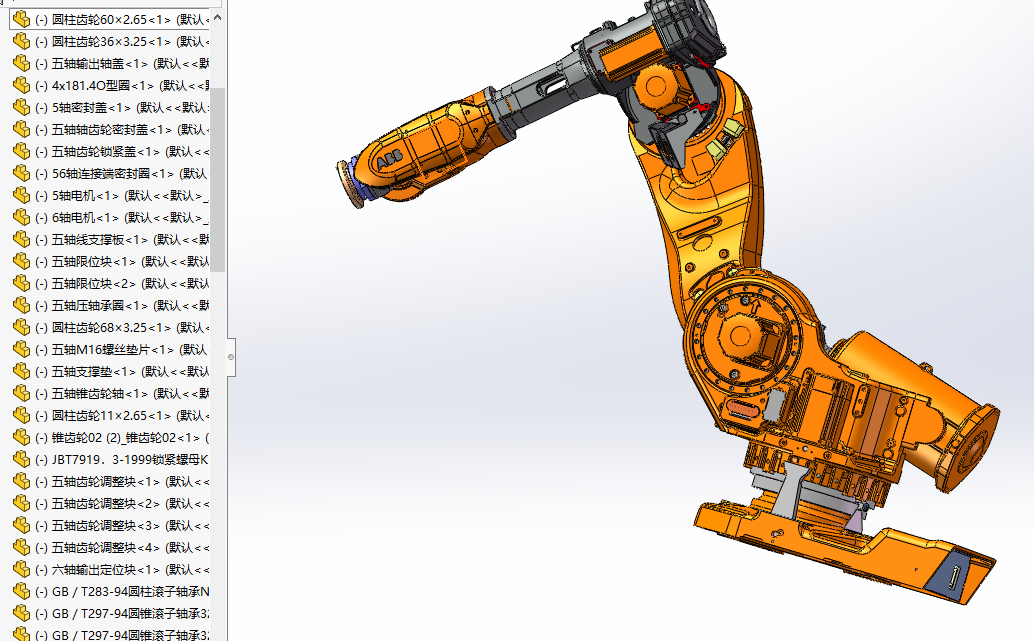
Task: Click the feature tree scroll-up arrow
Action: [218, 18]
